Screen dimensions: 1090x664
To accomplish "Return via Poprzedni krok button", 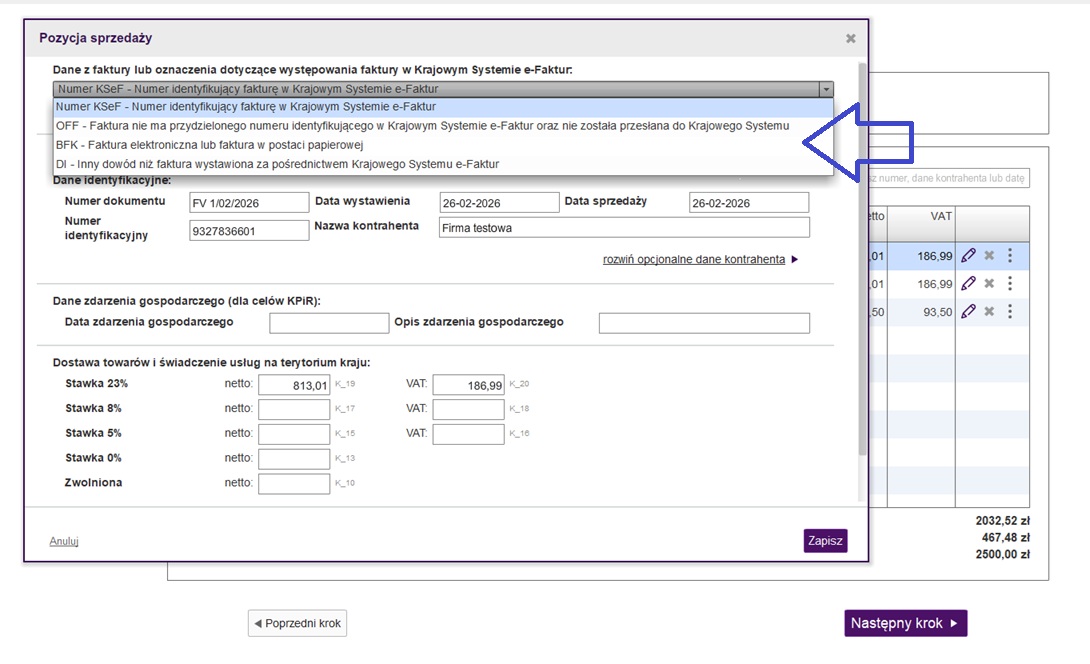I will click(297, 623).
